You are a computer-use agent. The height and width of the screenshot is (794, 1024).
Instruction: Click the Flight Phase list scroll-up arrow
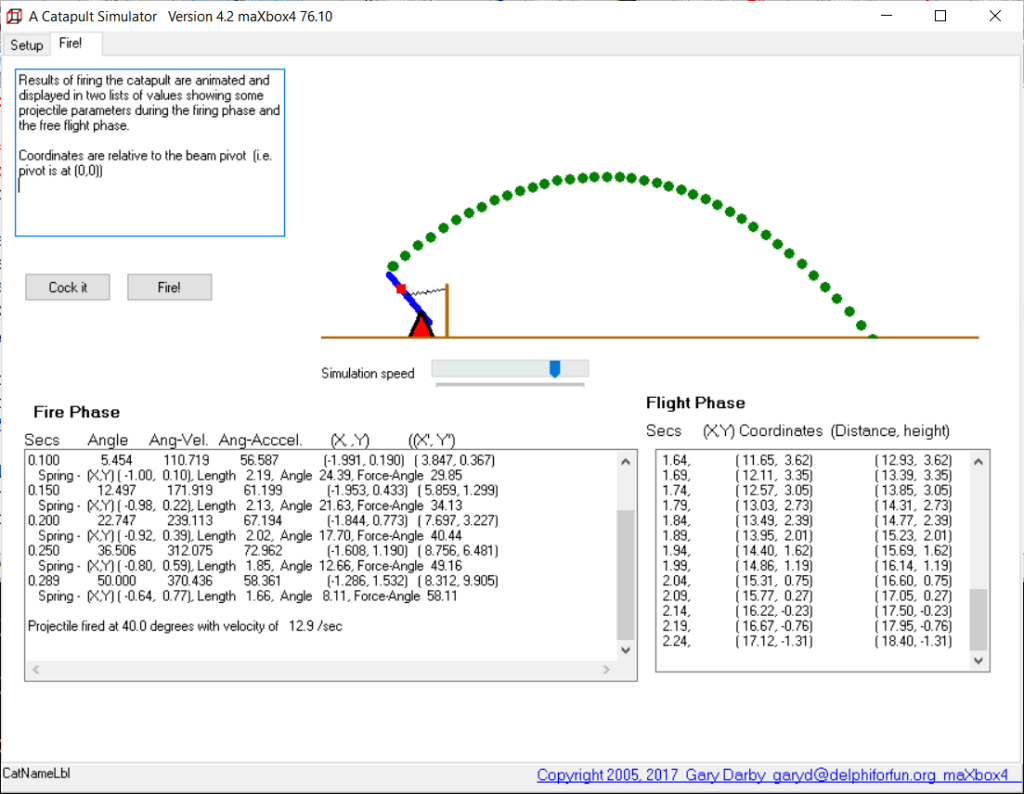point(978,460)
